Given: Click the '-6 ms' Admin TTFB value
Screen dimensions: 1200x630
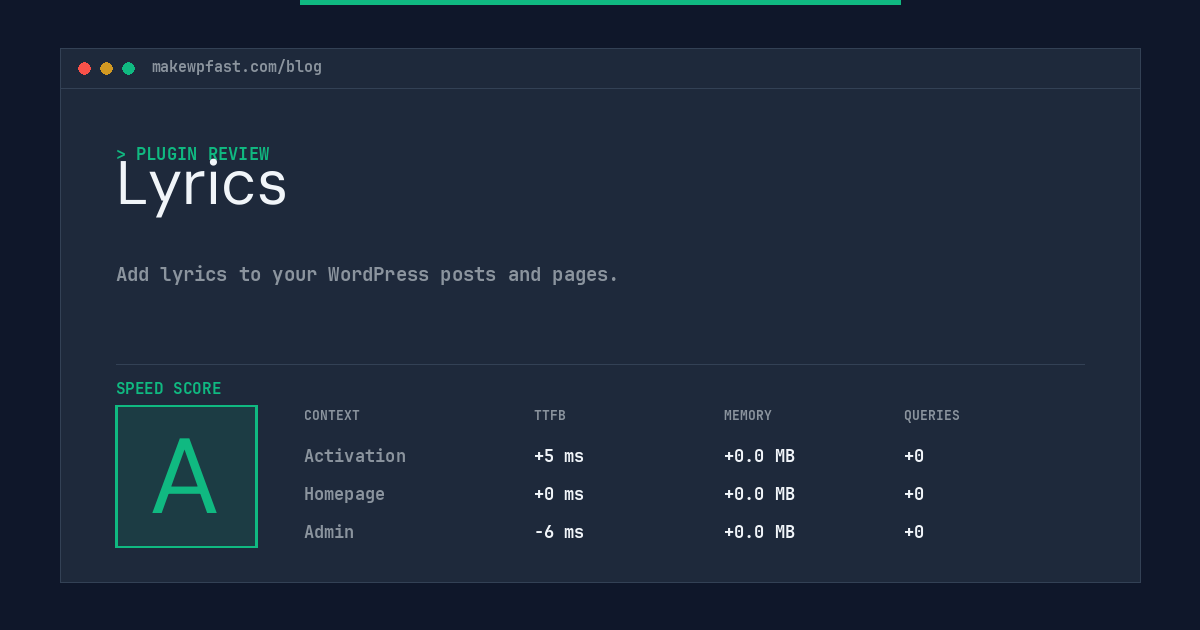Looking at the screenshot, I should (x=559, y=532).
